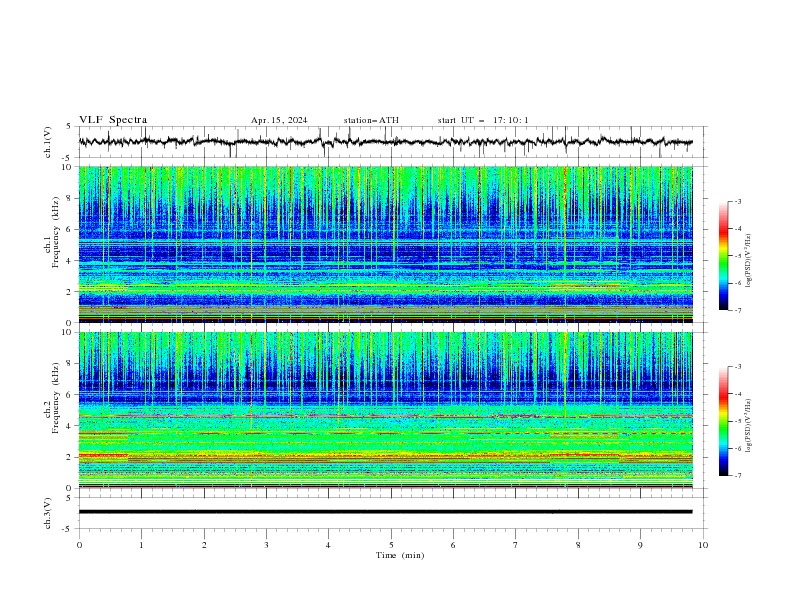Screen dimensions: 792x612
Task: Click time axis tick label '5'
Action: click(391, 545)
